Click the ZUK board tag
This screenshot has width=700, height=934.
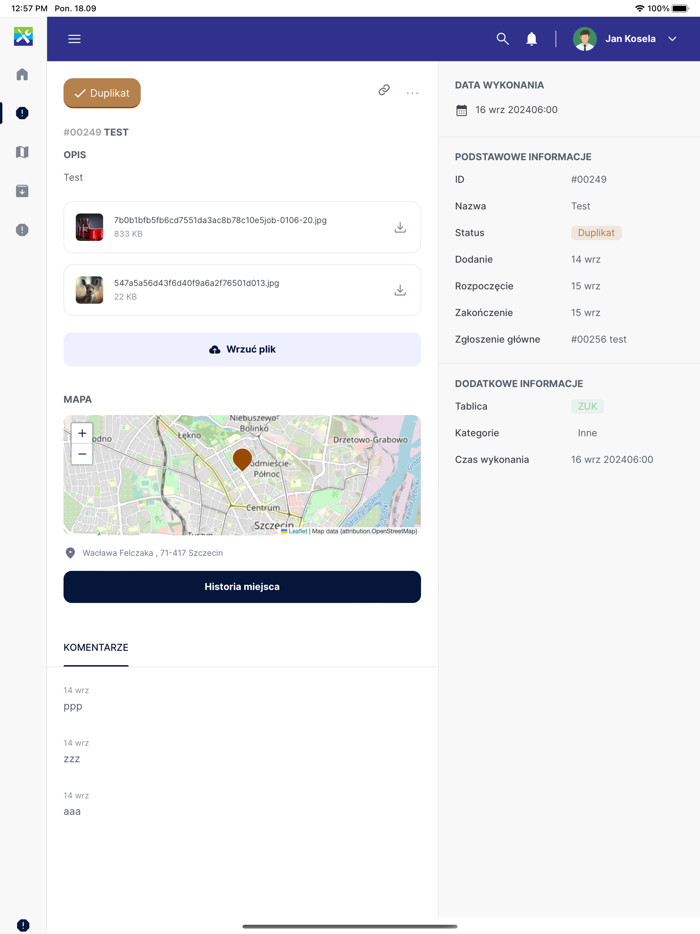[x=587, y=406]
